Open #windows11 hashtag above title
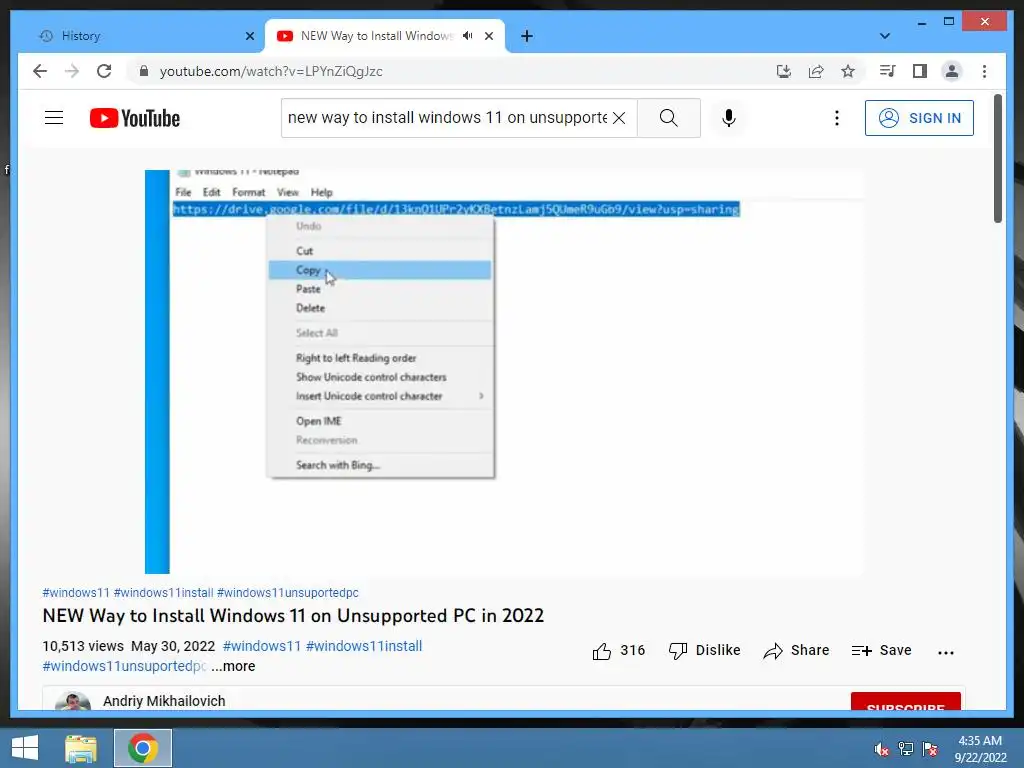 click(76, 593)
